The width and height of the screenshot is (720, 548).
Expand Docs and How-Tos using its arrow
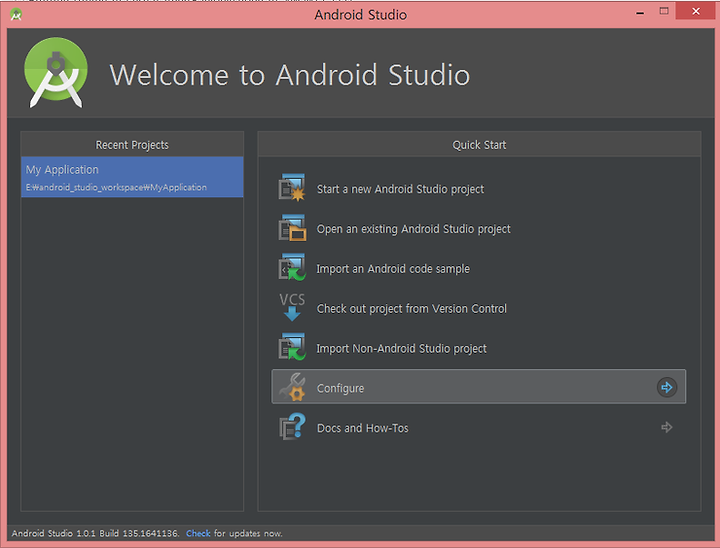[x=666, y=427]
